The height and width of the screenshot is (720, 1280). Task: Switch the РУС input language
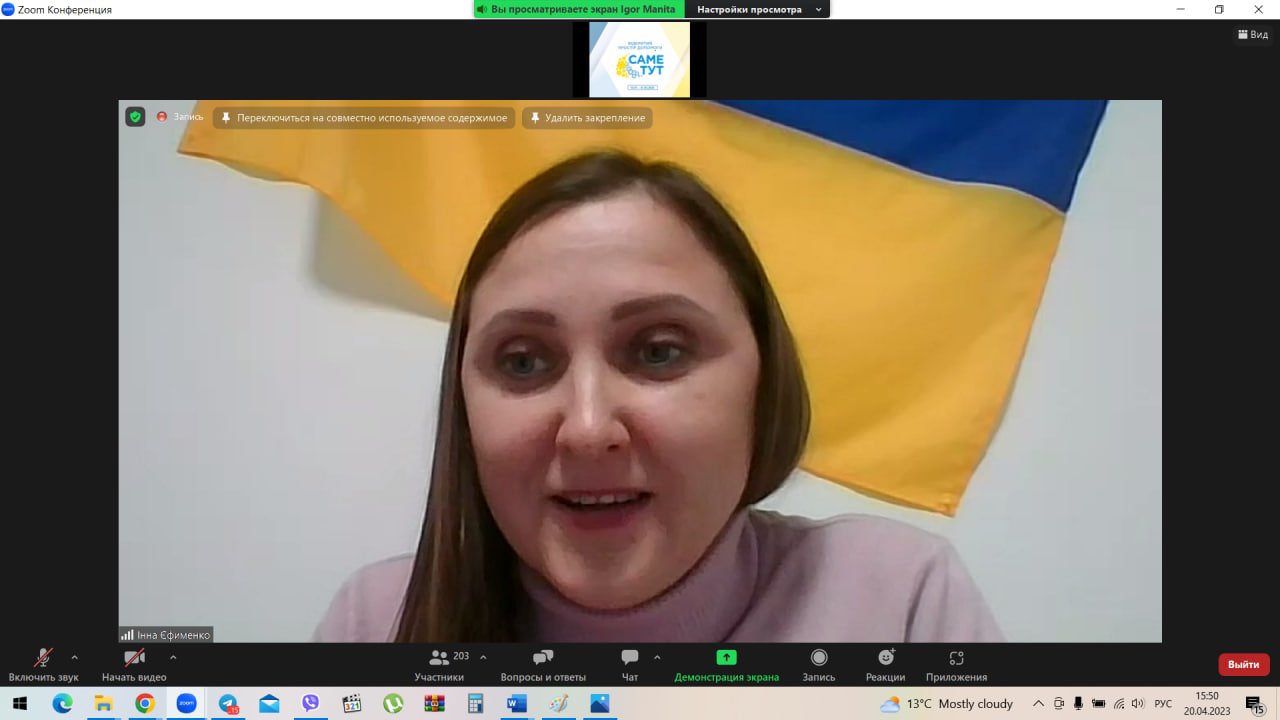click(x=1163, y=704)
